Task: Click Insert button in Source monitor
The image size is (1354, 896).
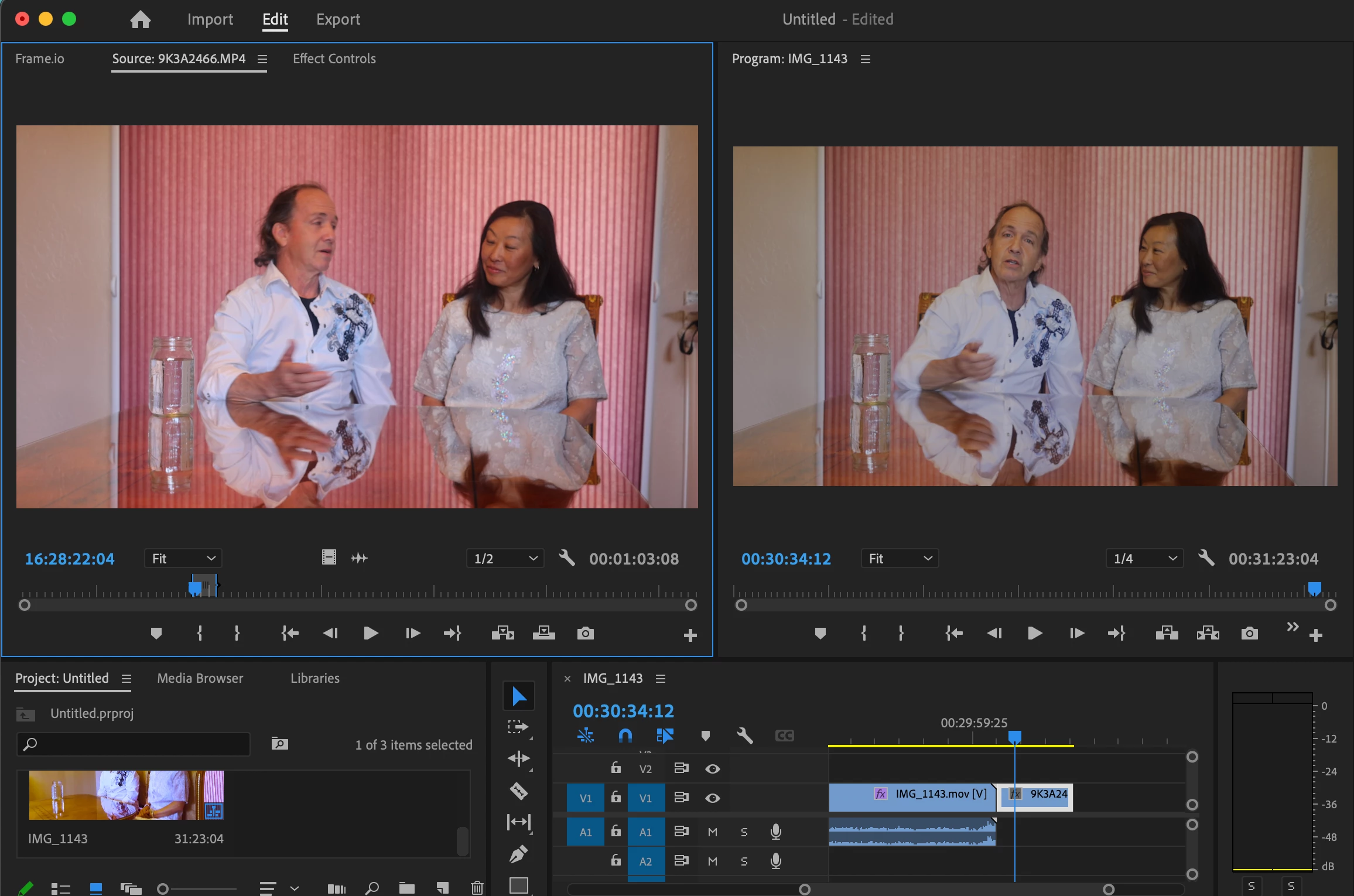Action: click(502, 634)
